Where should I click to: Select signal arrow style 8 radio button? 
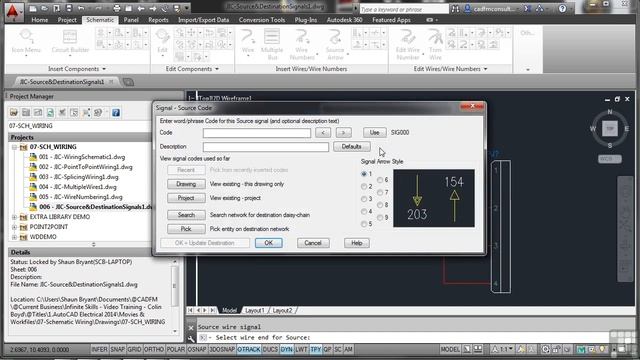[x=380, y=205]
